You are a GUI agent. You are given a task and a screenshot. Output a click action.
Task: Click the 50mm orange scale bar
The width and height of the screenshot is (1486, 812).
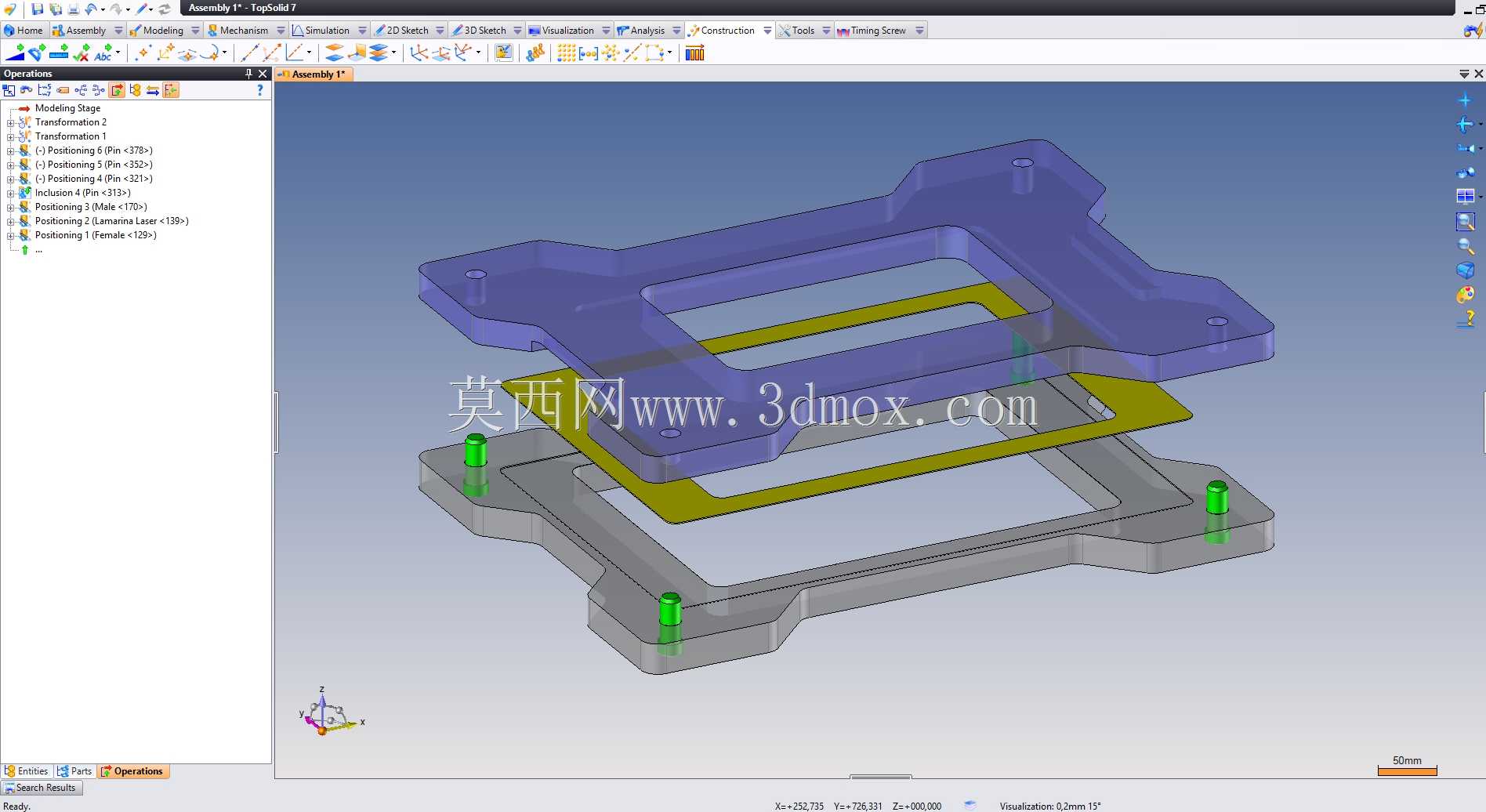tap(1407, 771)
